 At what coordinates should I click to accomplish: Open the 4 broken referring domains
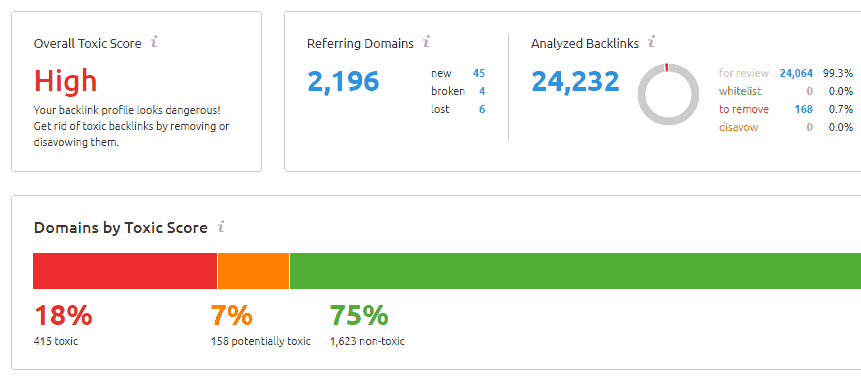point(482,91)
